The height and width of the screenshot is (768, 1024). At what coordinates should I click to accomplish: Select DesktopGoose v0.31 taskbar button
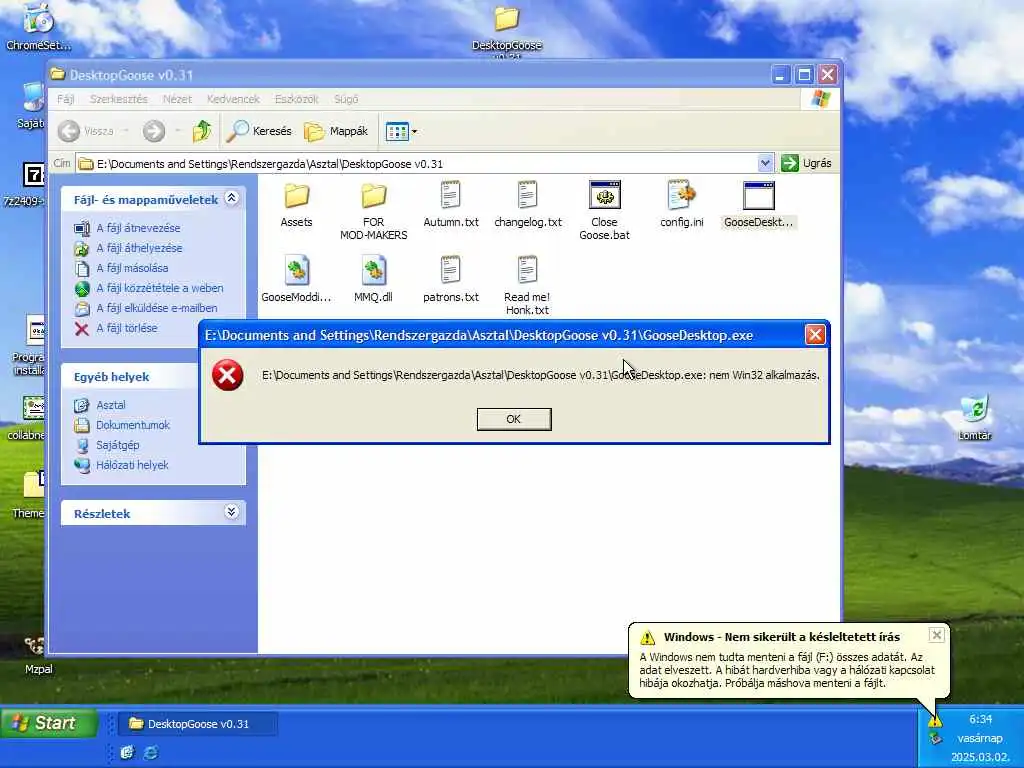point(198,724)
